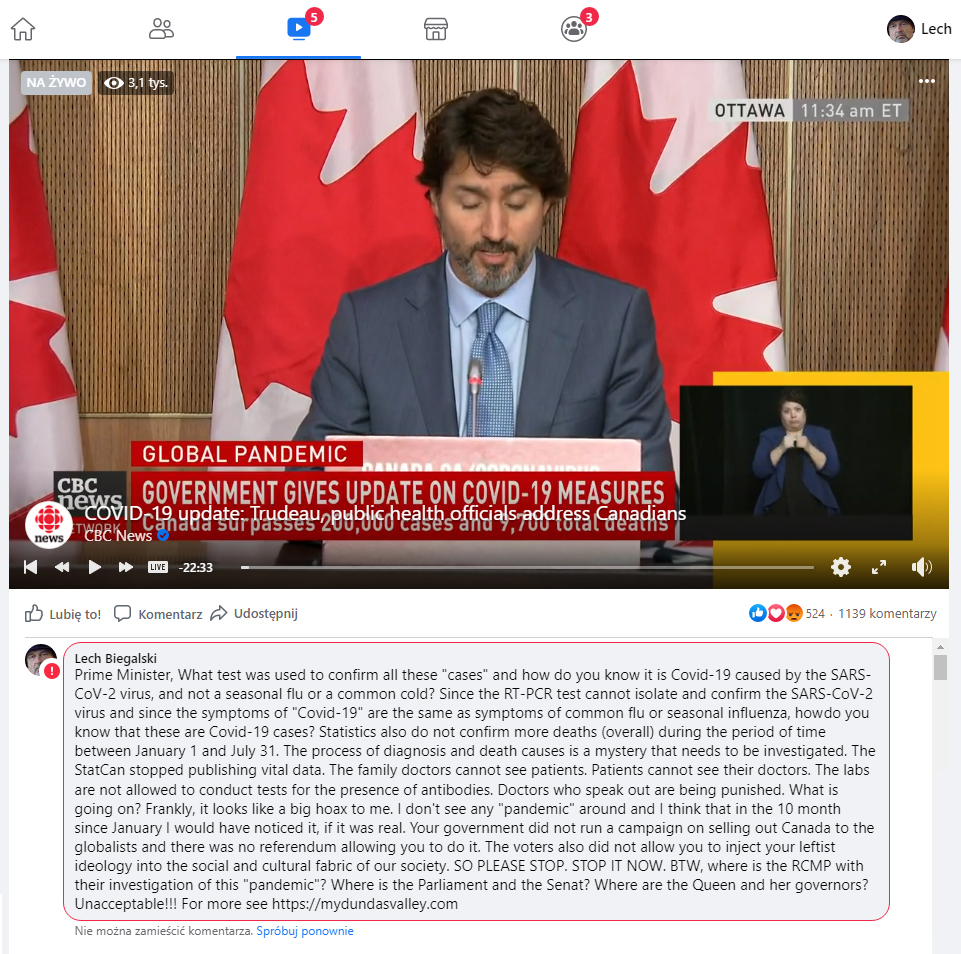
Task: Skip to previous video button
Action: point(30,567)
